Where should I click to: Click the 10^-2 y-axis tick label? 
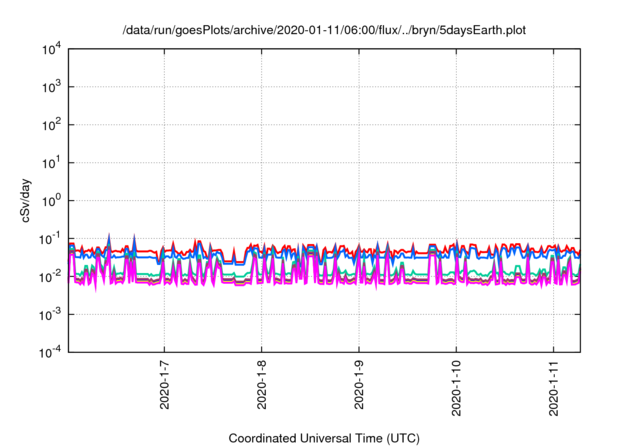click(x=50, y=277)
